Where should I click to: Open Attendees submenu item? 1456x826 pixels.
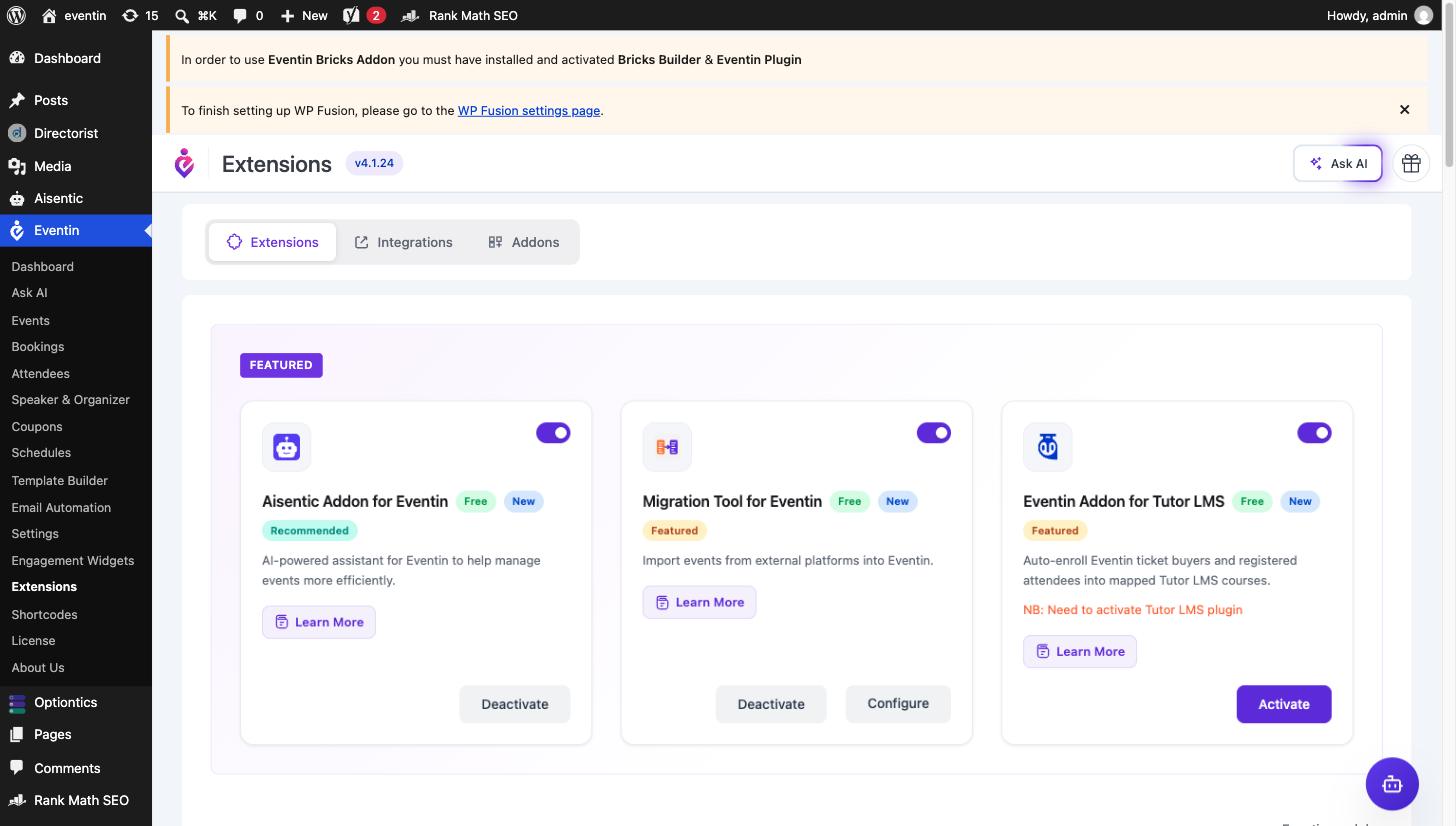[x=40, y=373]
